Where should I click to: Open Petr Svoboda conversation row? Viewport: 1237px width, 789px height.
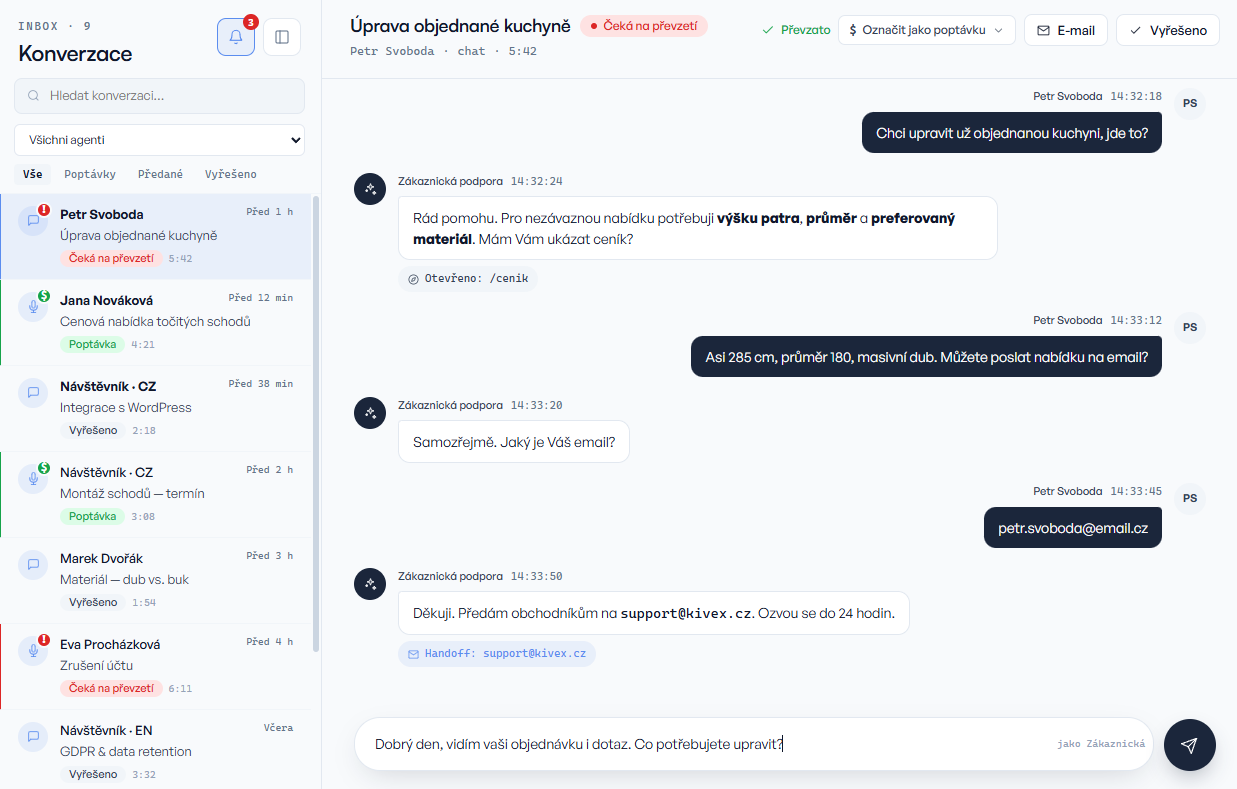[156, 237]
